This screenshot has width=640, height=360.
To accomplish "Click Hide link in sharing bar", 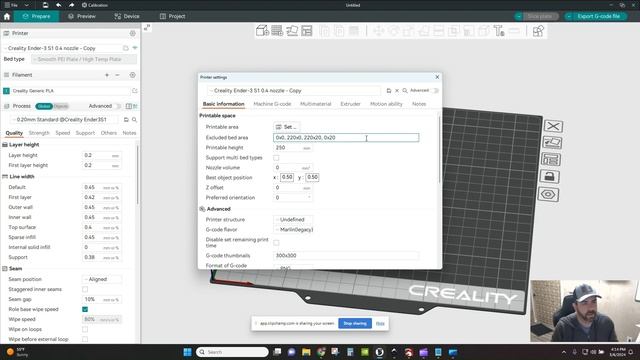I will click(x=380, y=323).
